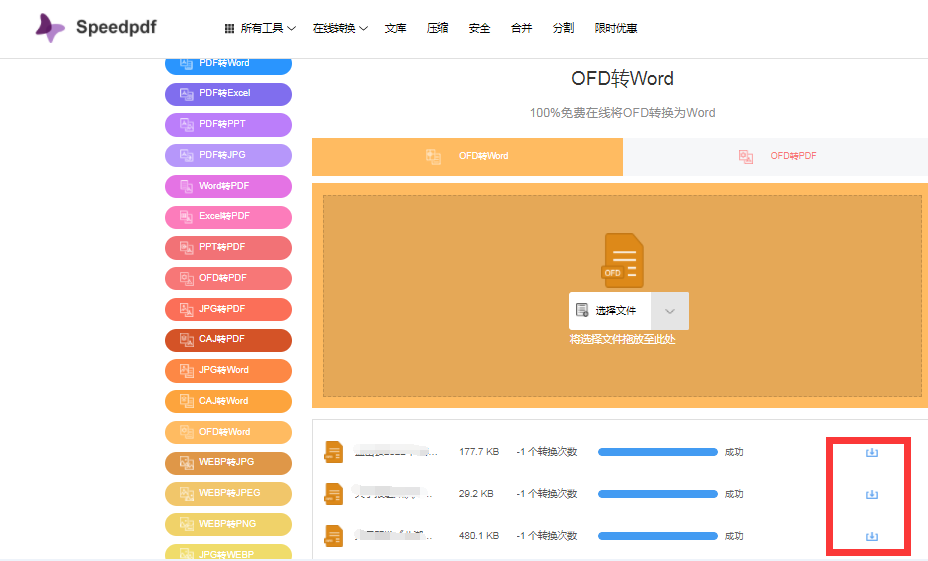
Task: Select Excel转PDF in the sidebar
Action: (228, 217)
